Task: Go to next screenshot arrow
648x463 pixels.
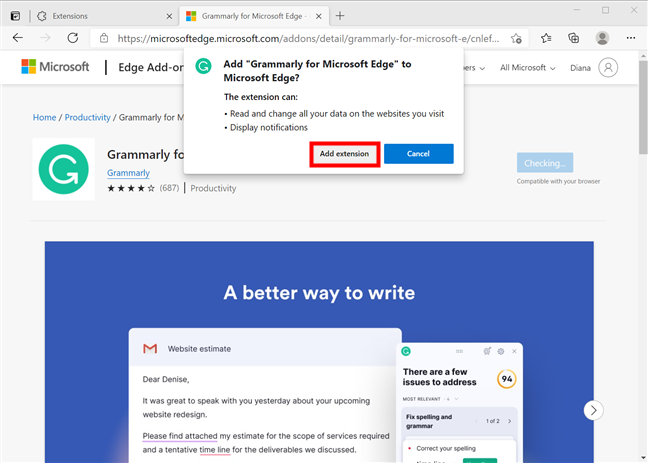Action: (593, 410)
